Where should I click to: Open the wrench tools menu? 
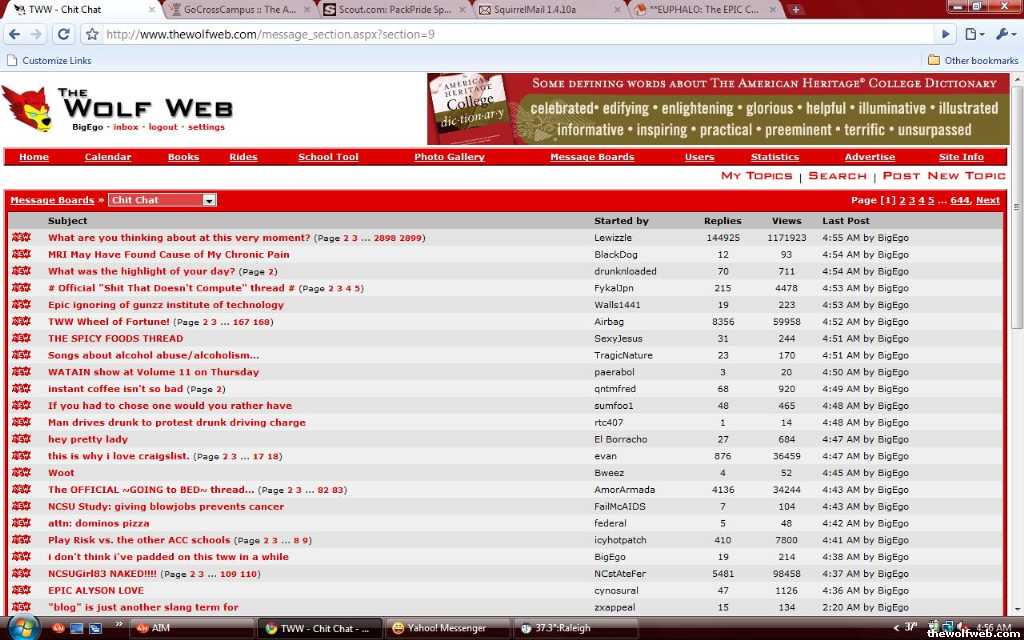point(1003,34)
